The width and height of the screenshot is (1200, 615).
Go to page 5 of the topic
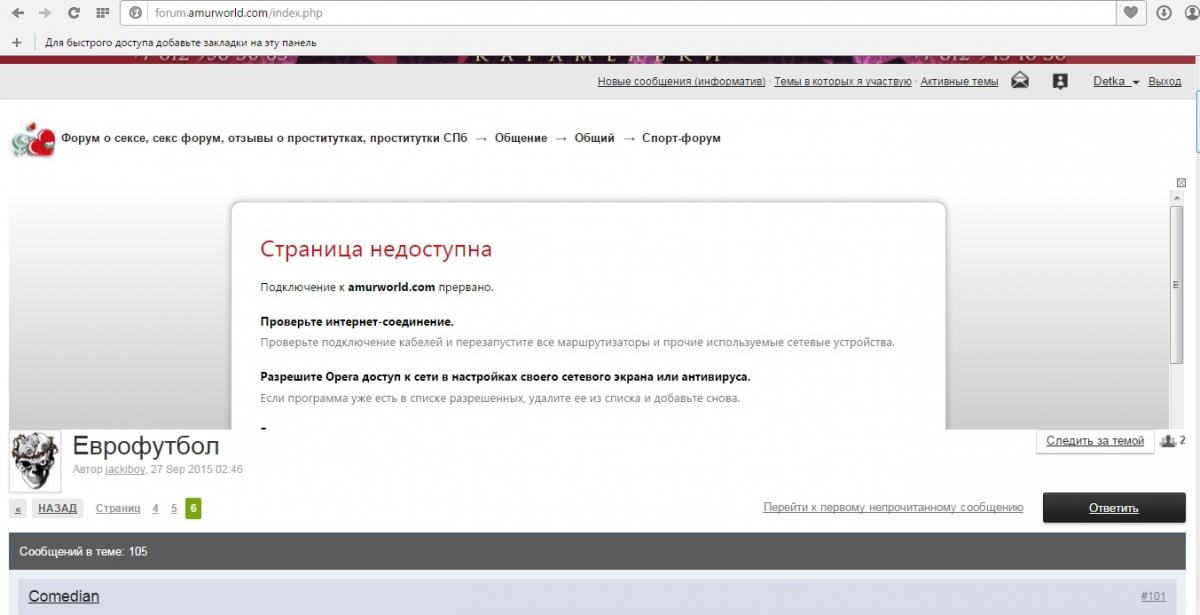(174, 508)
